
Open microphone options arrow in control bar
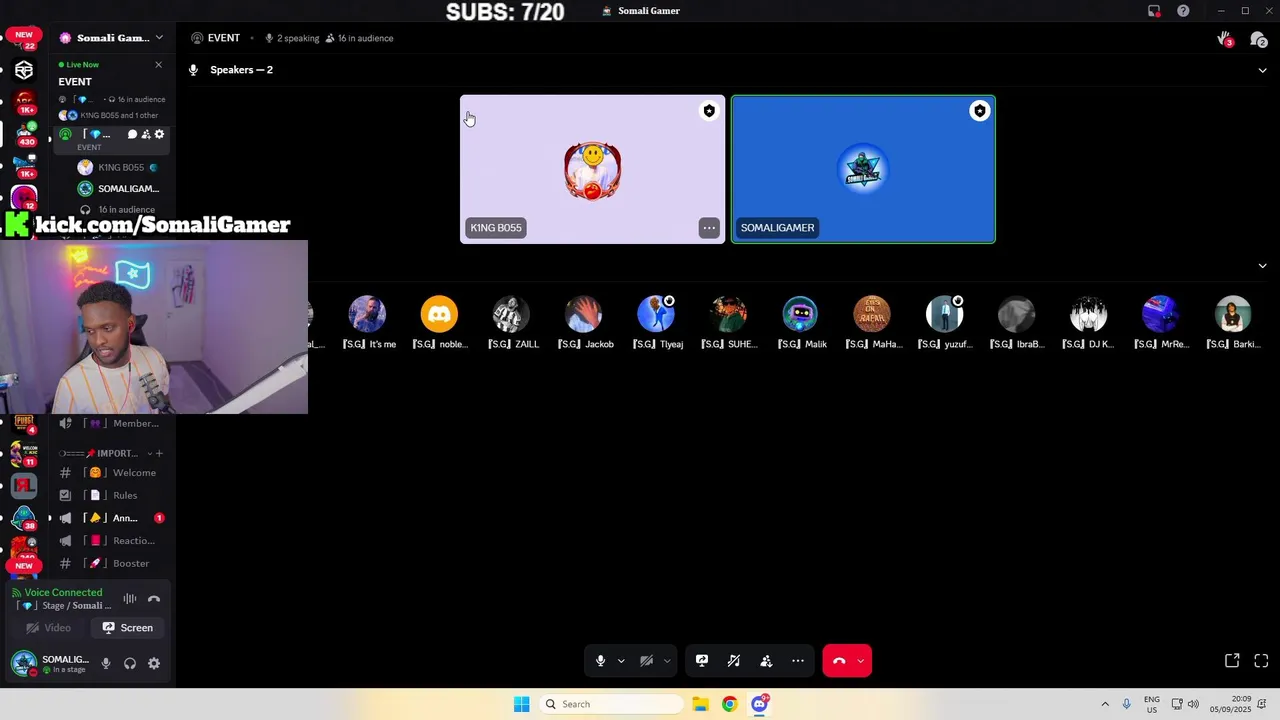(621, 661)
